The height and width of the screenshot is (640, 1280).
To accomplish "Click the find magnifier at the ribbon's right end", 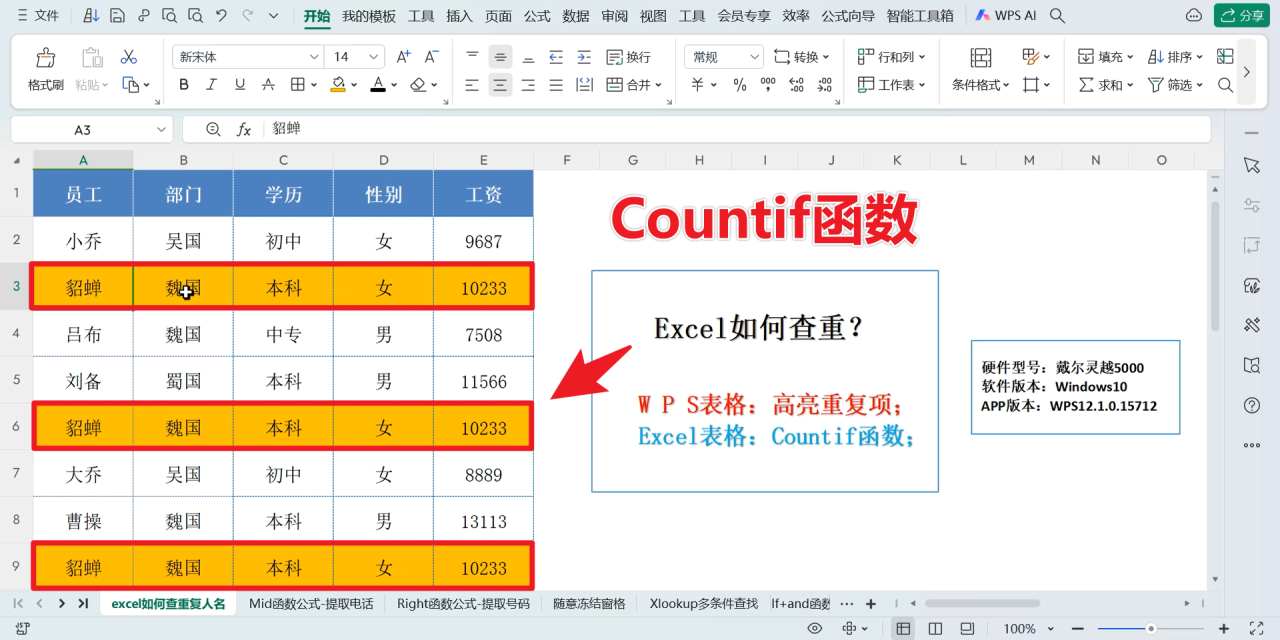I will tap(1225, 85).
